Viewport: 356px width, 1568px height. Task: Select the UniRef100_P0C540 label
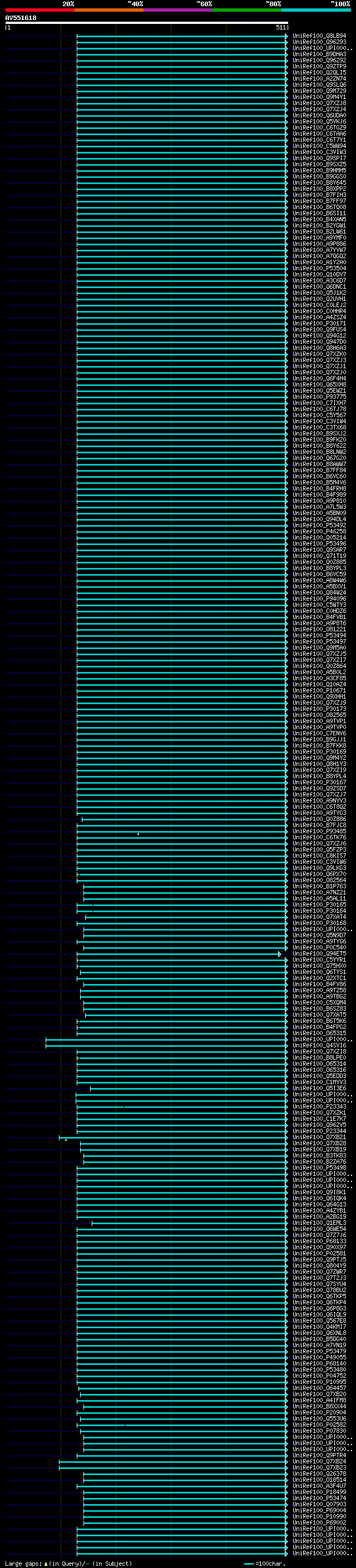tap(319, 947)
